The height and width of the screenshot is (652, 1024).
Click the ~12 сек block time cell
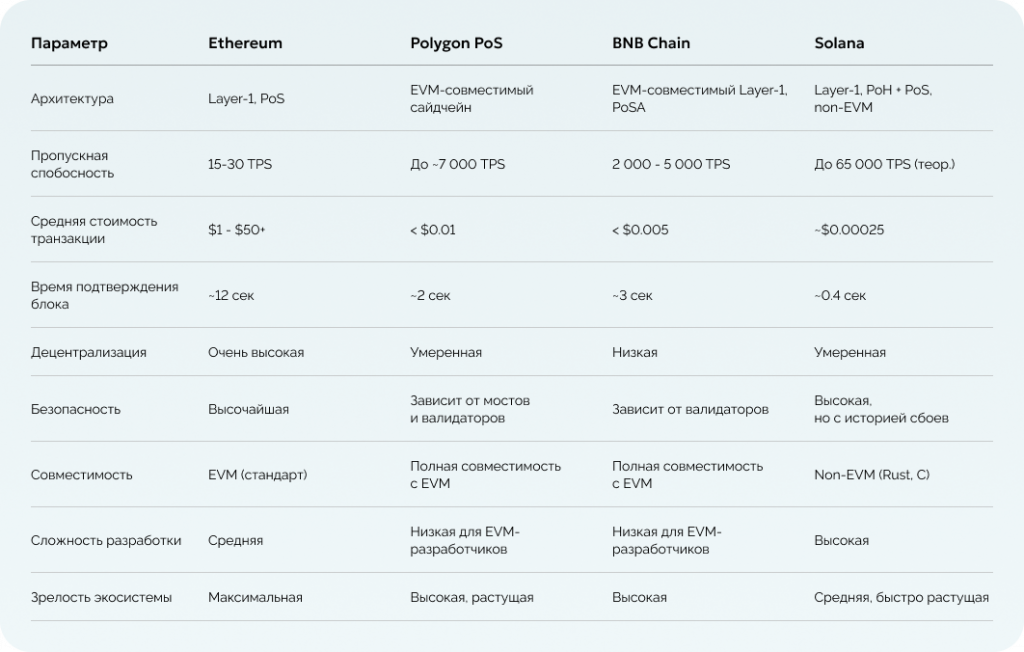pyautogui.click(x=233, y=295)
